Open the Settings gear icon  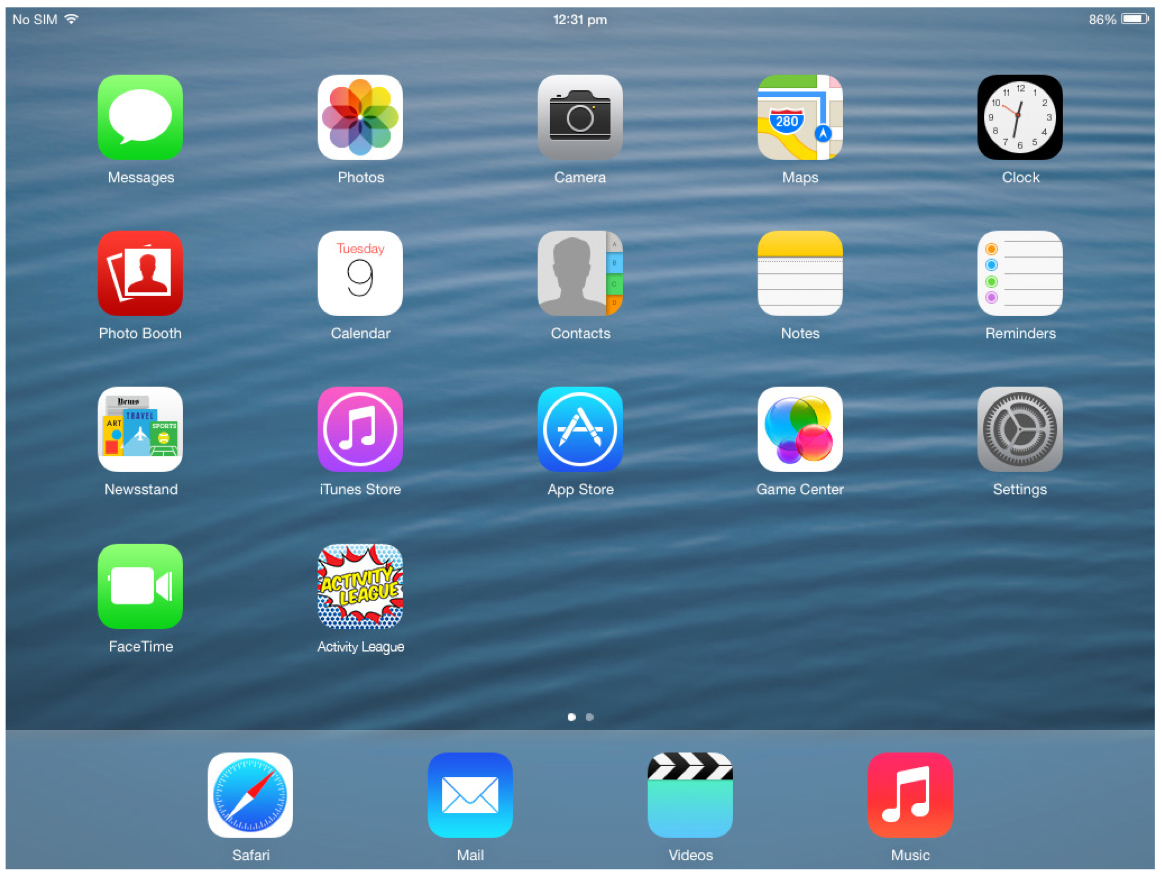tap(1020, 430)
